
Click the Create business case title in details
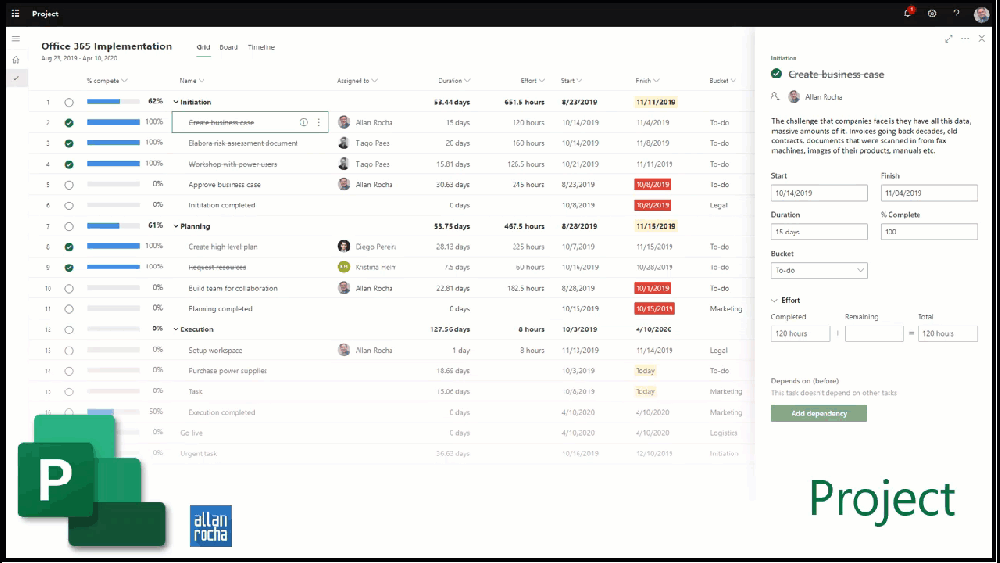pos(836,75)
